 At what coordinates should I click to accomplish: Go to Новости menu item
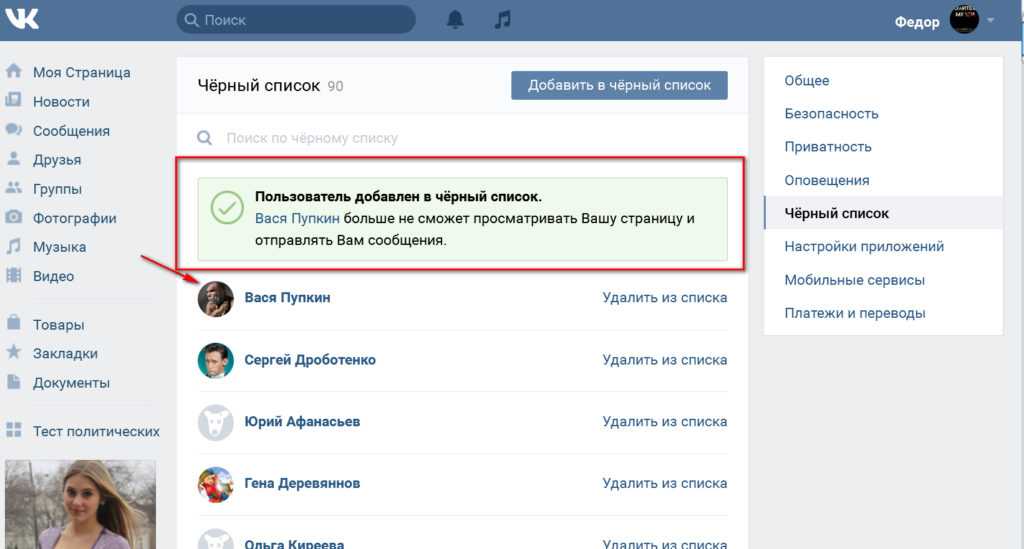coord(61,102)
